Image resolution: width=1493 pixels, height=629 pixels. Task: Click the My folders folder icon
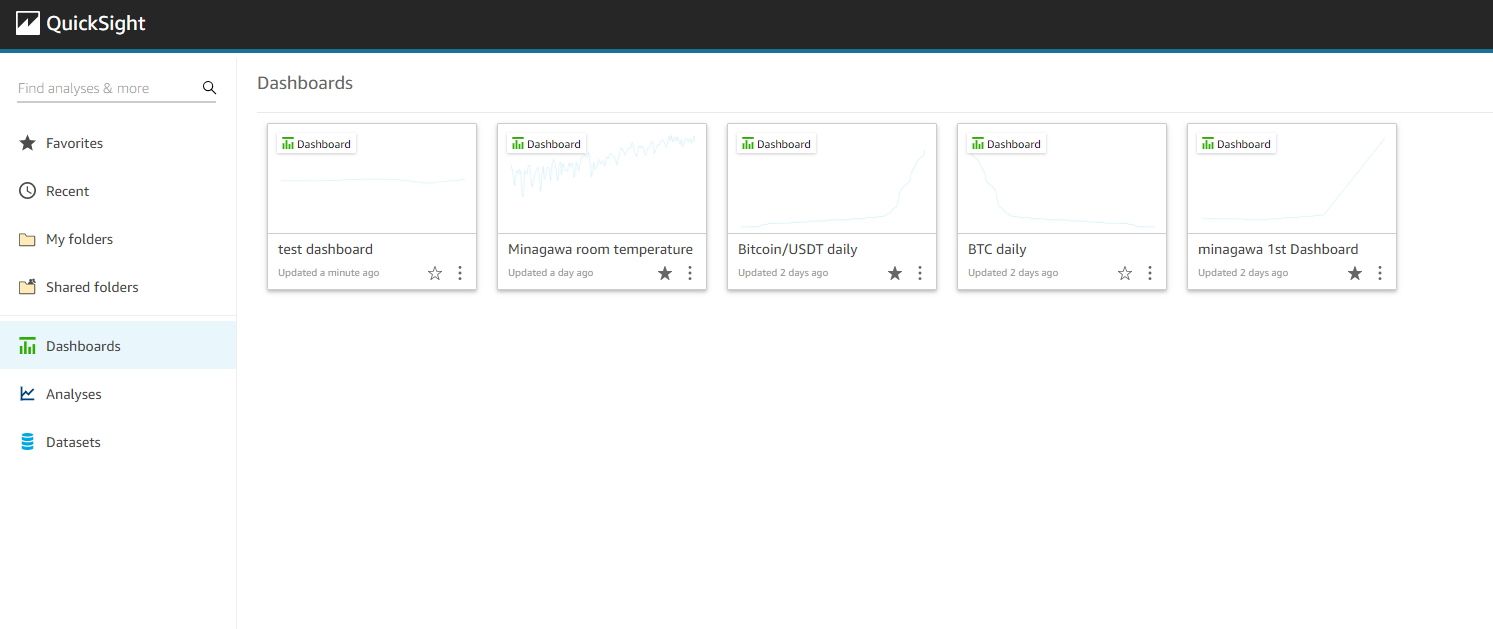[28, 239]
